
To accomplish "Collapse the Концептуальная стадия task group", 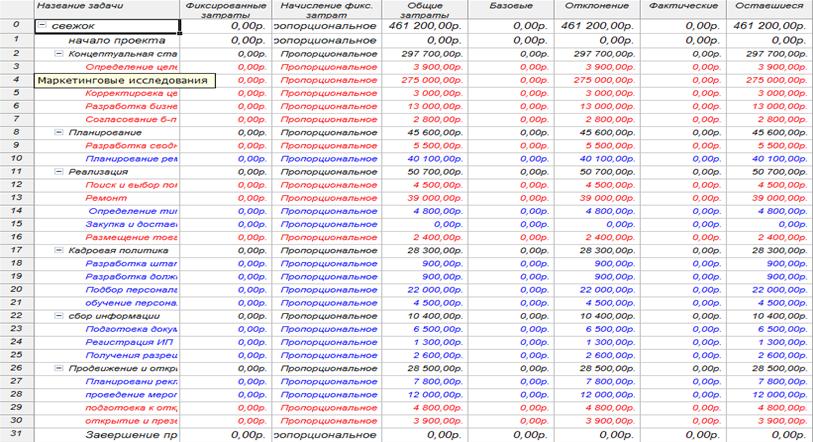I will 58,52.
